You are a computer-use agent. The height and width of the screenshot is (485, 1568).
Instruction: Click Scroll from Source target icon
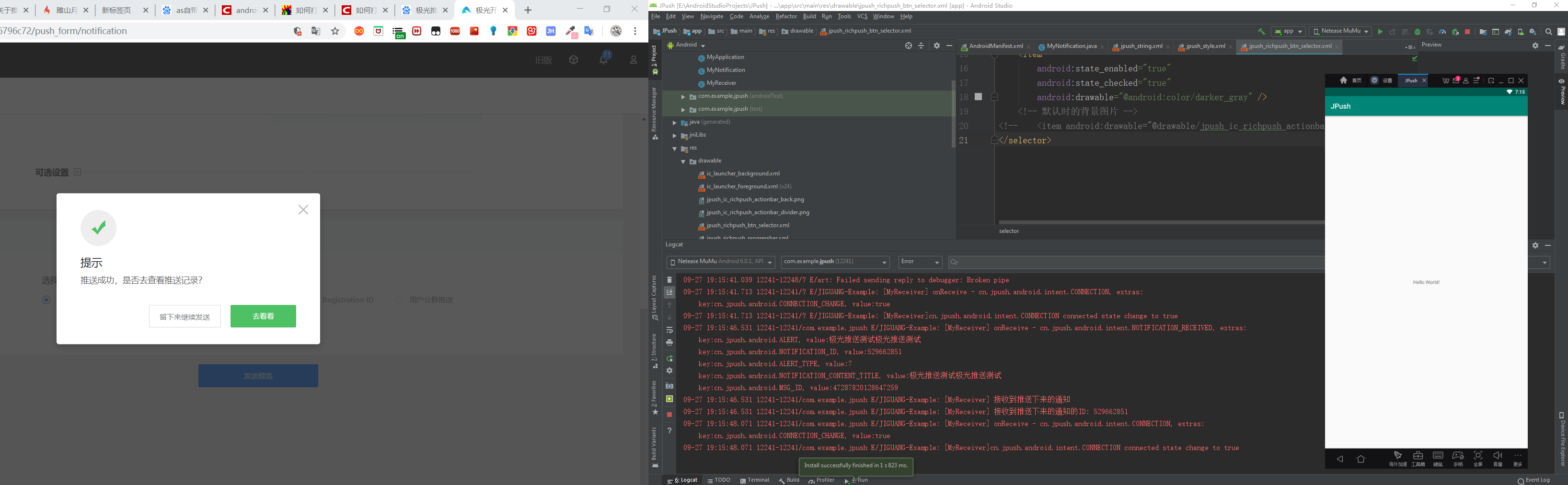coord(908,46)
